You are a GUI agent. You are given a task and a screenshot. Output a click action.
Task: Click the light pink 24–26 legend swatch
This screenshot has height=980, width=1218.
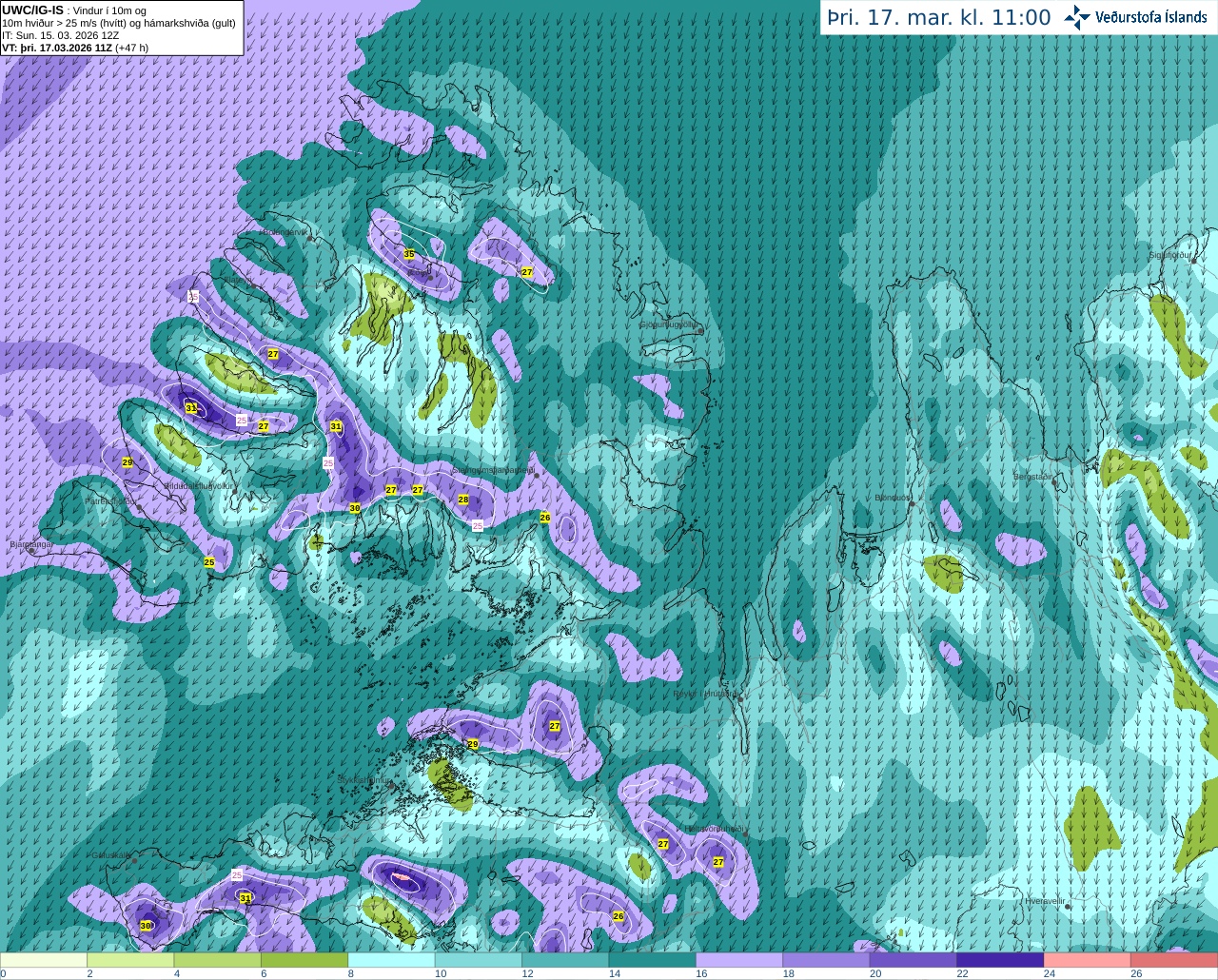click(1088, 960)
